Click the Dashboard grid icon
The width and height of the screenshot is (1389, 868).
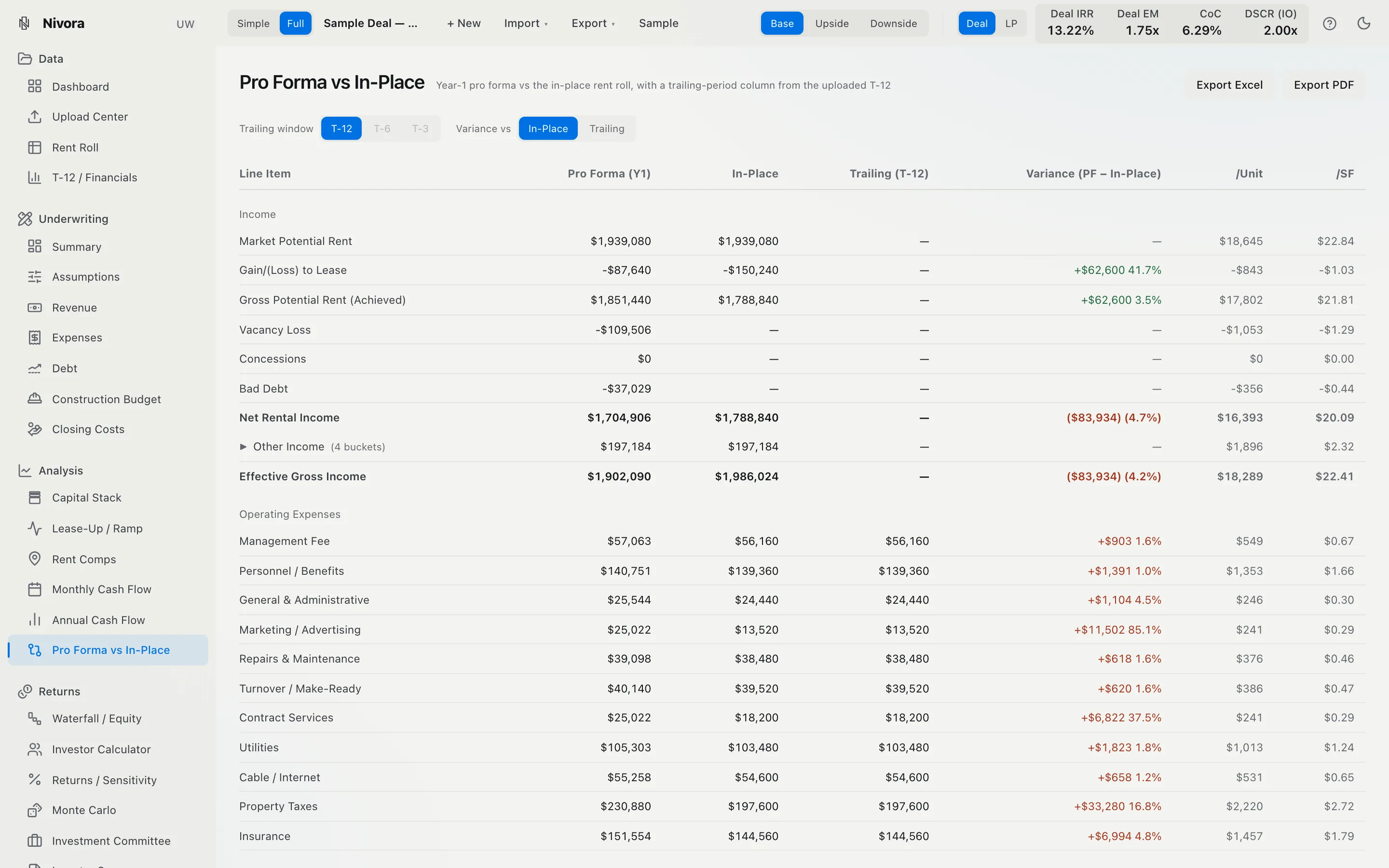[x=34, y=86]
